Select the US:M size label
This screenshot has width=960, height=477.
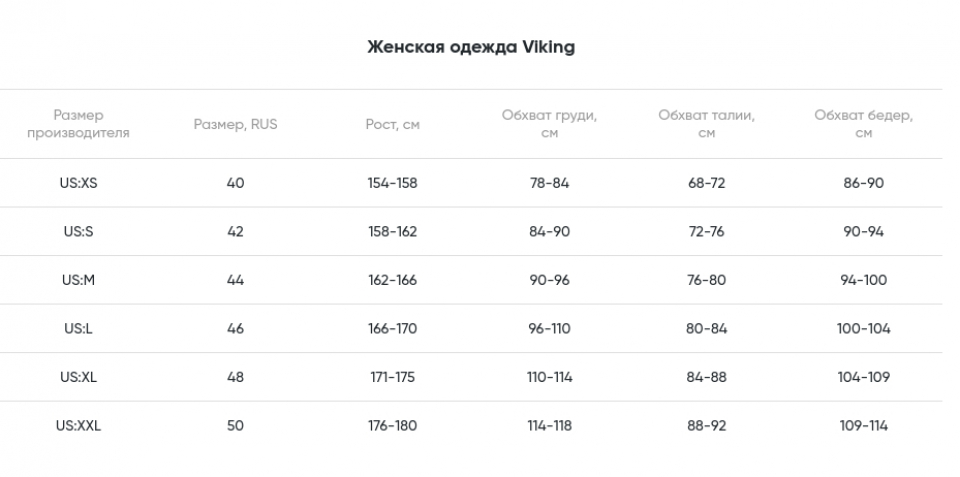click(78, 280)
